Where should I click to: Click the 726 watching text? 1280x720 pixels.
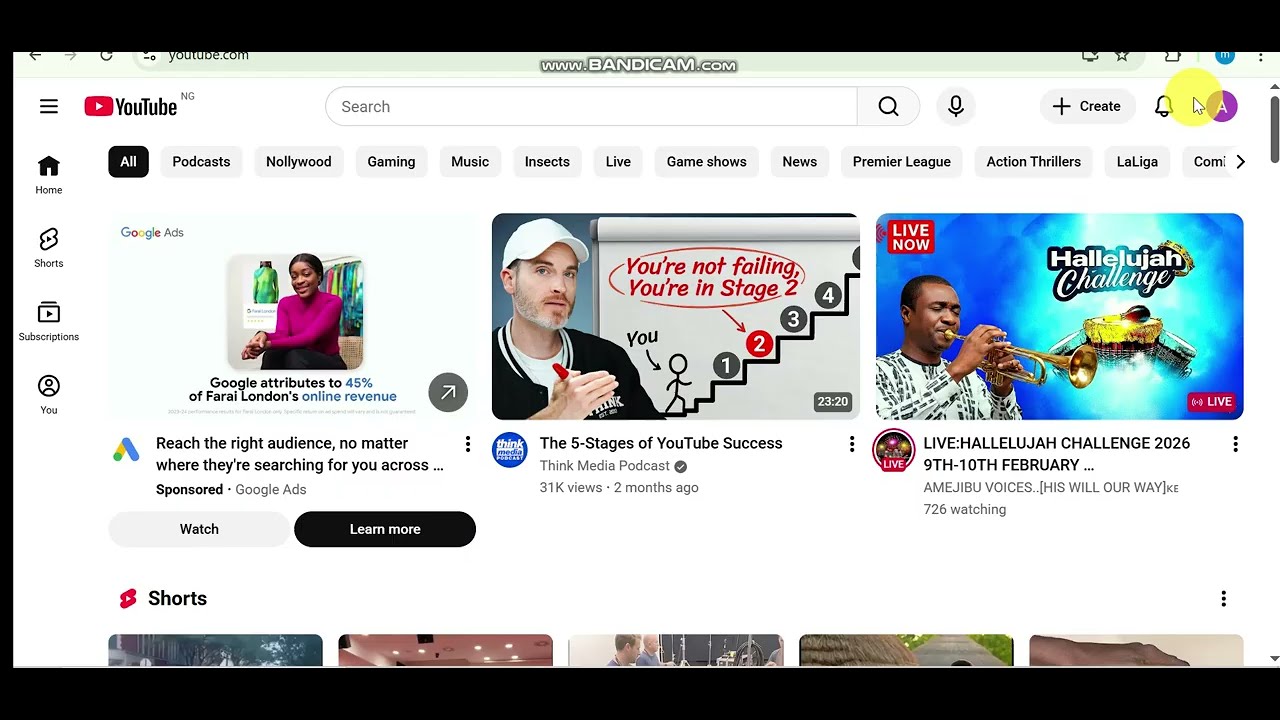pyautogui.click(x=965, y=510)
